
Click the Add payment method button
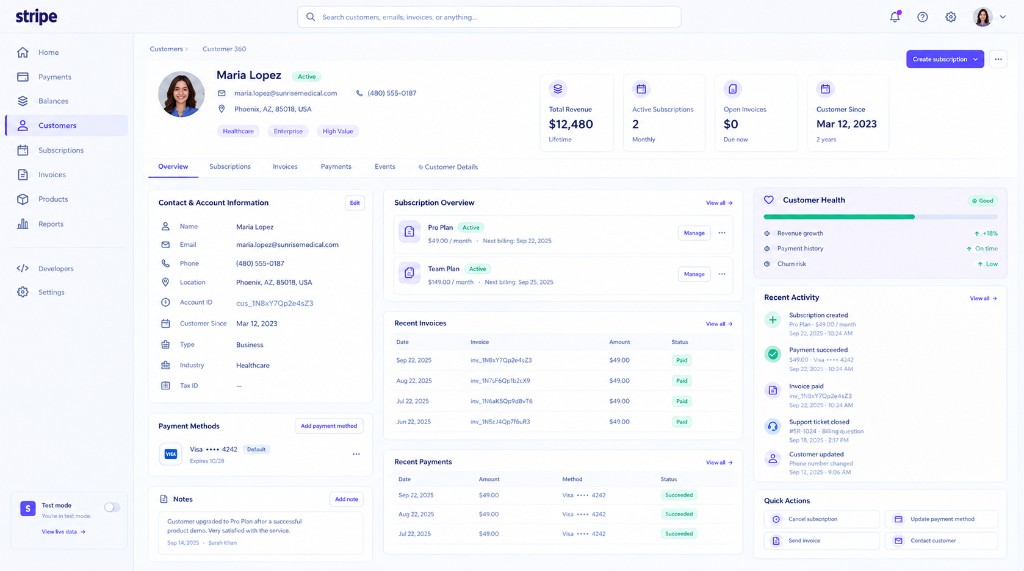pyautogui.click(x=328, y=426)
